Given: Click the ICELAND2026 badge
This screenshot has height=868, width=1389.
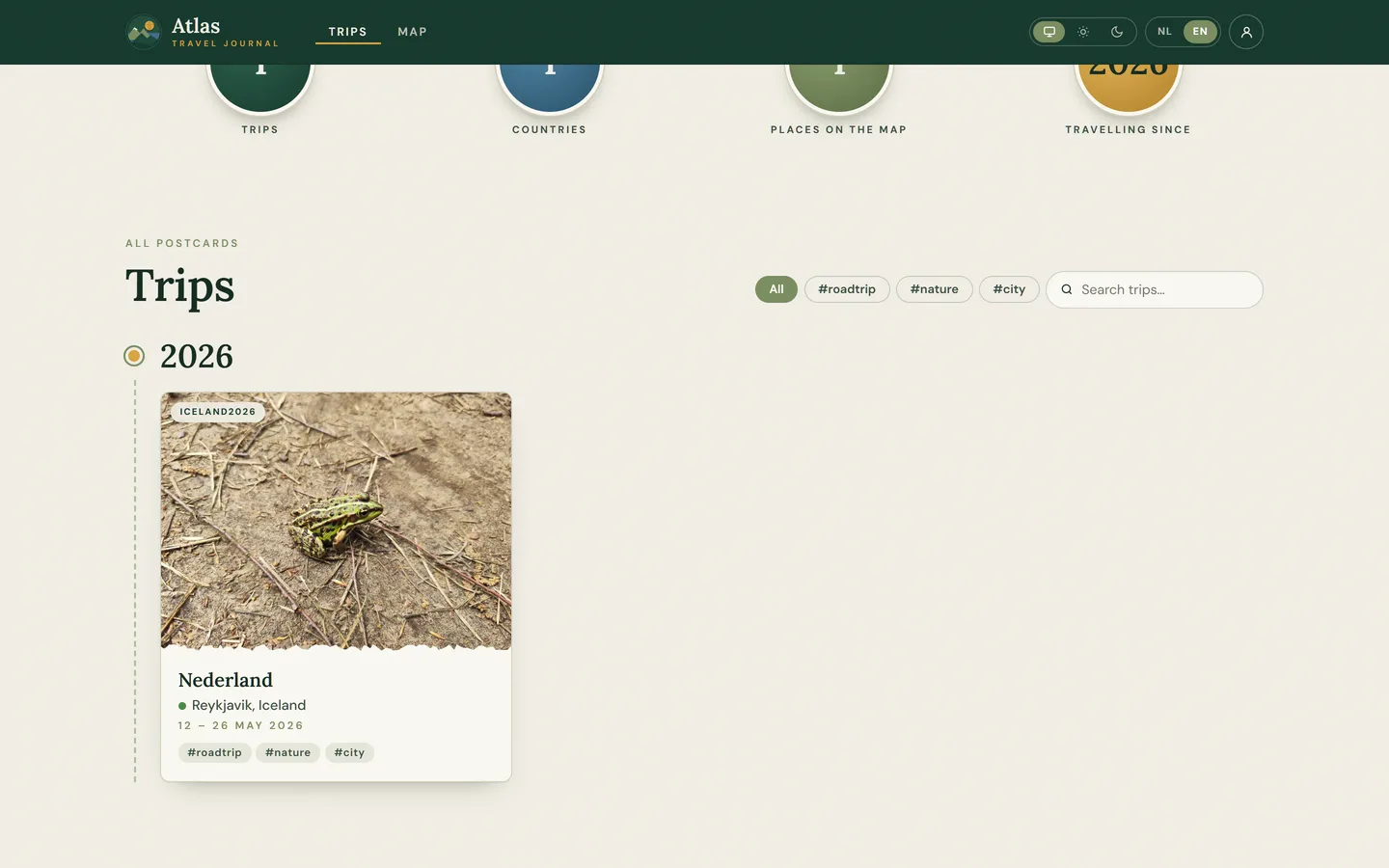Looking at the screenshot, I should click(218, 412).
